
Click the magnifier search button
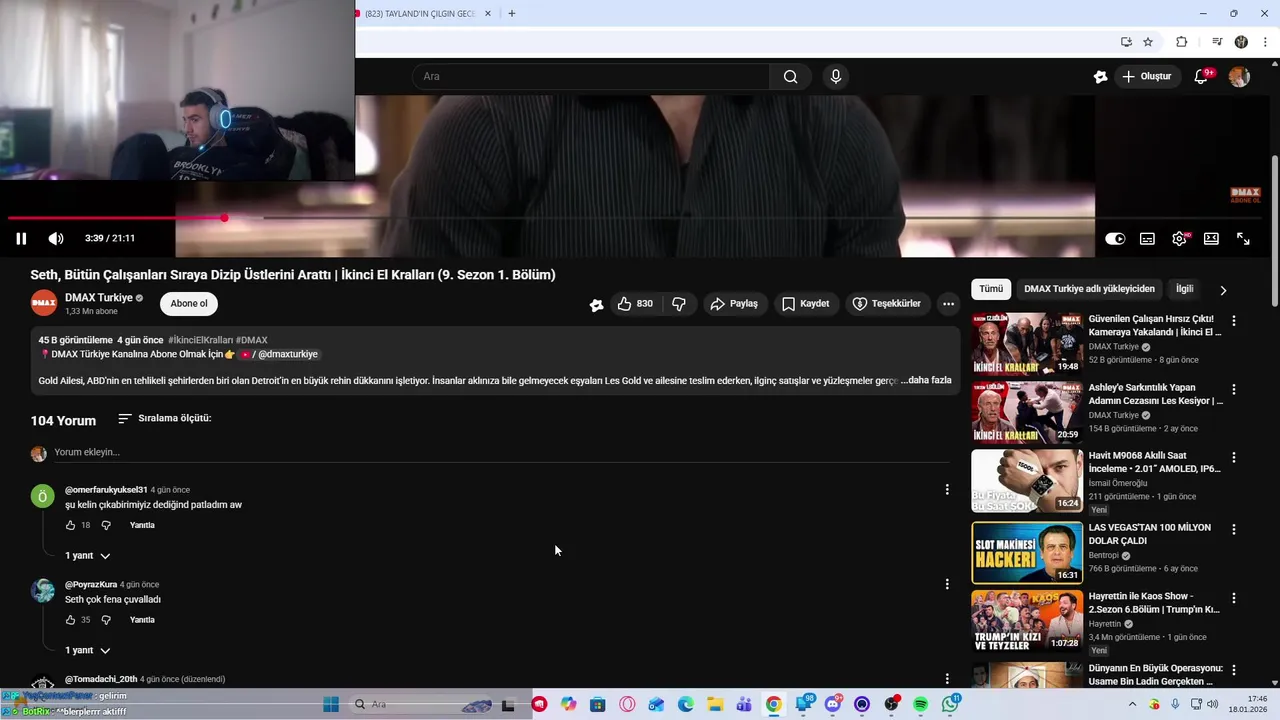(790, 76)
